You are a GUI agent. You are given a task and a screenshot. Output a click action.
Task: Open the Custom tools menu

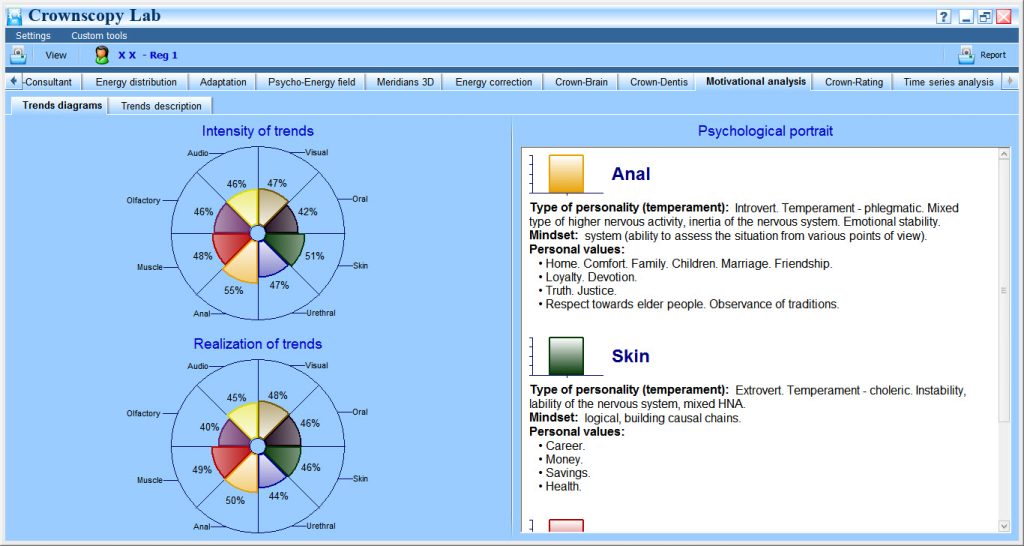coord(99,36)
